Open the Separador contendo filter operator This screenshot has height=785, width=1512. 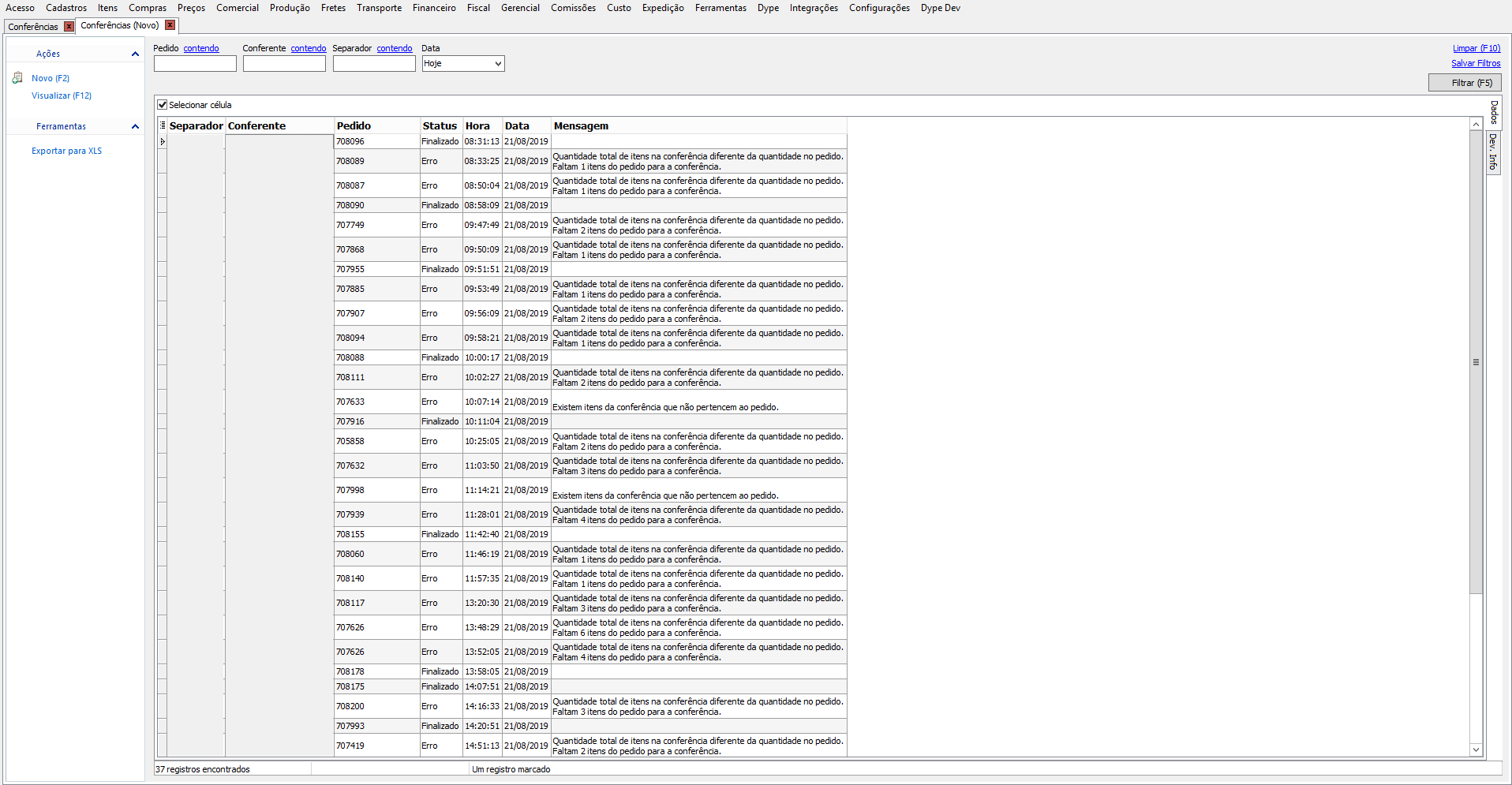[395, 48]
